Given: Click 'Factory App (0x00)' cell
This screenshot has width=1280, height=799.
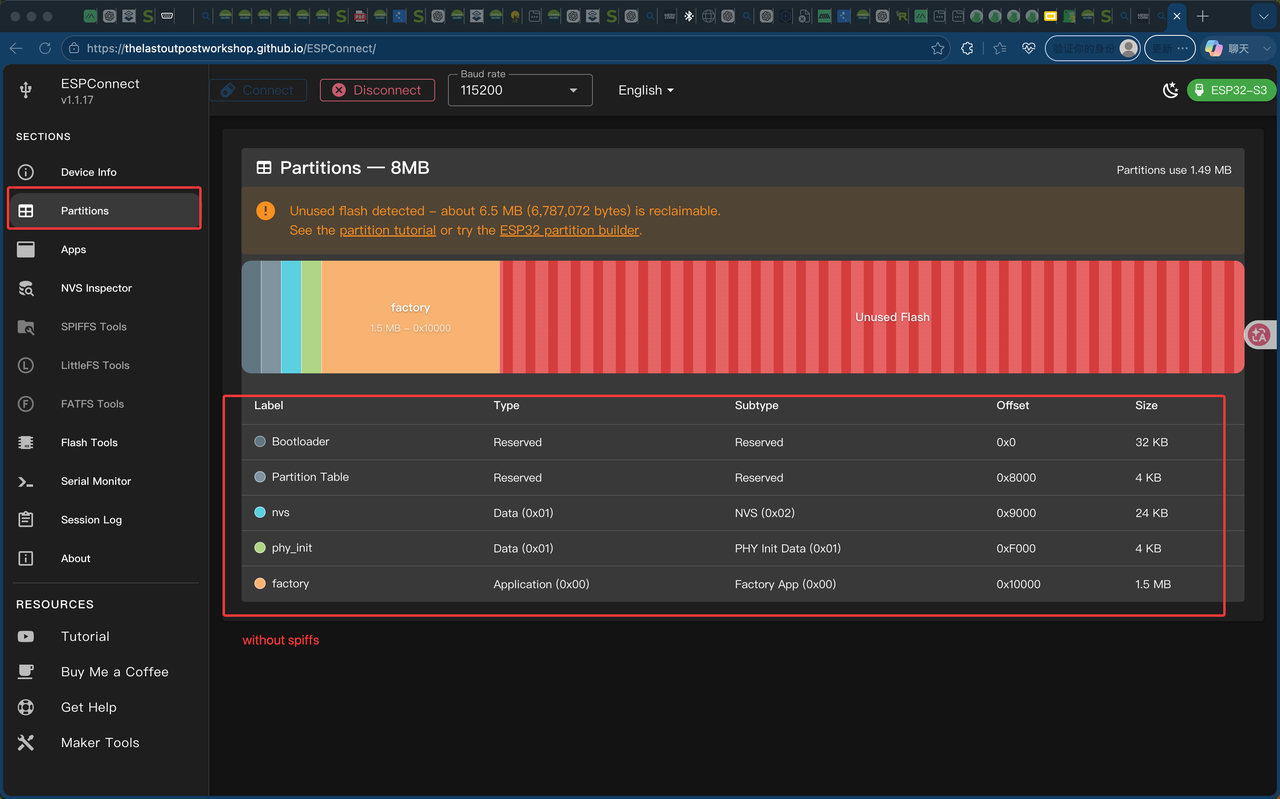Looking at the screenshot, I should click(x=785, y=584).
